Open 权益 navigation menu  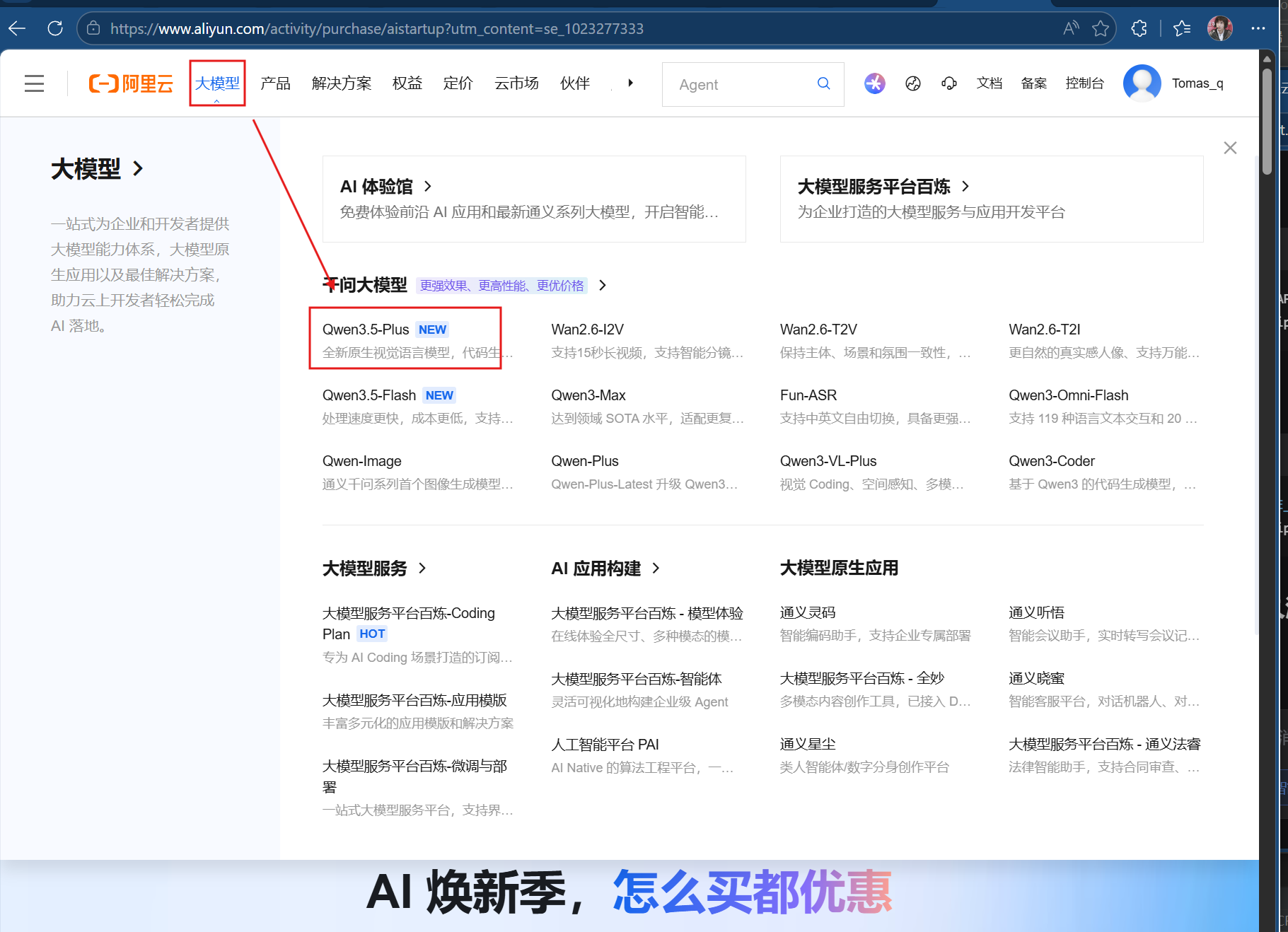click(407, 83)
